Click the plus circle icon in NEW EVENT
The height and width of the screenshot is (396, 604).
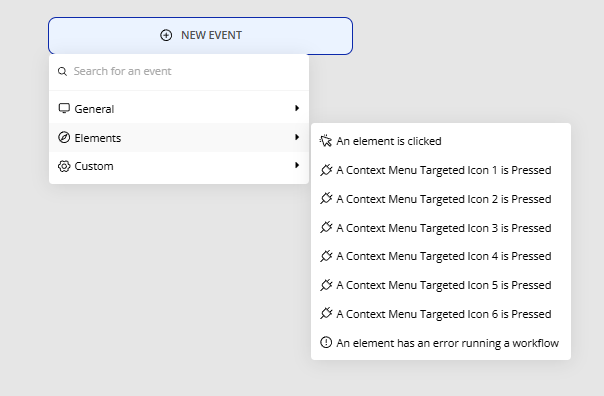click(166, 35)
